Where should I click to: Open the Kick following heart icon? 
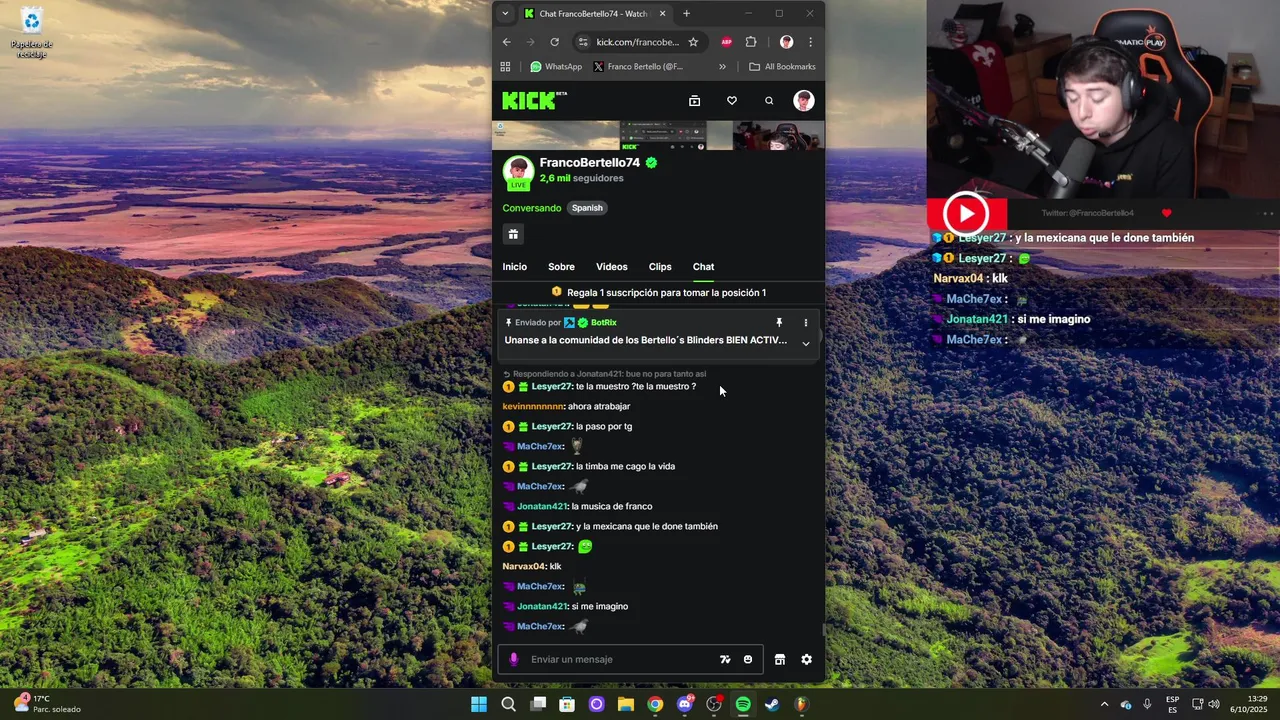pyautogui.click(x=731, y=101)
